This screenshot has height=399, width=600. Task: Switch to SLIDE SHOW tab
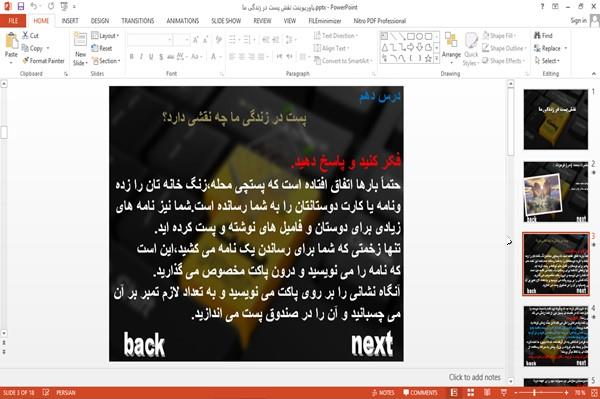click(x=226, y=21)
